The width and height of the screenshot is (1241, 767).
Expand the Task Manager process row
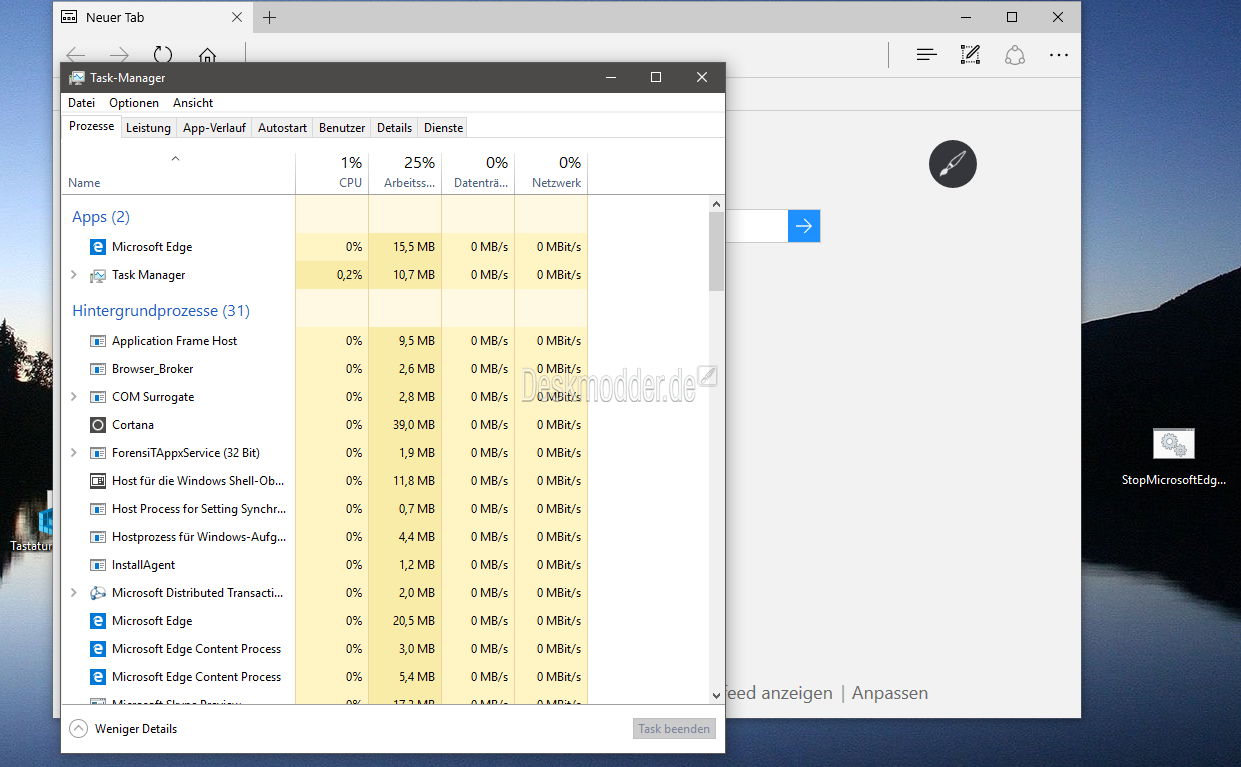pyautogui.click(x=73, y=275)
